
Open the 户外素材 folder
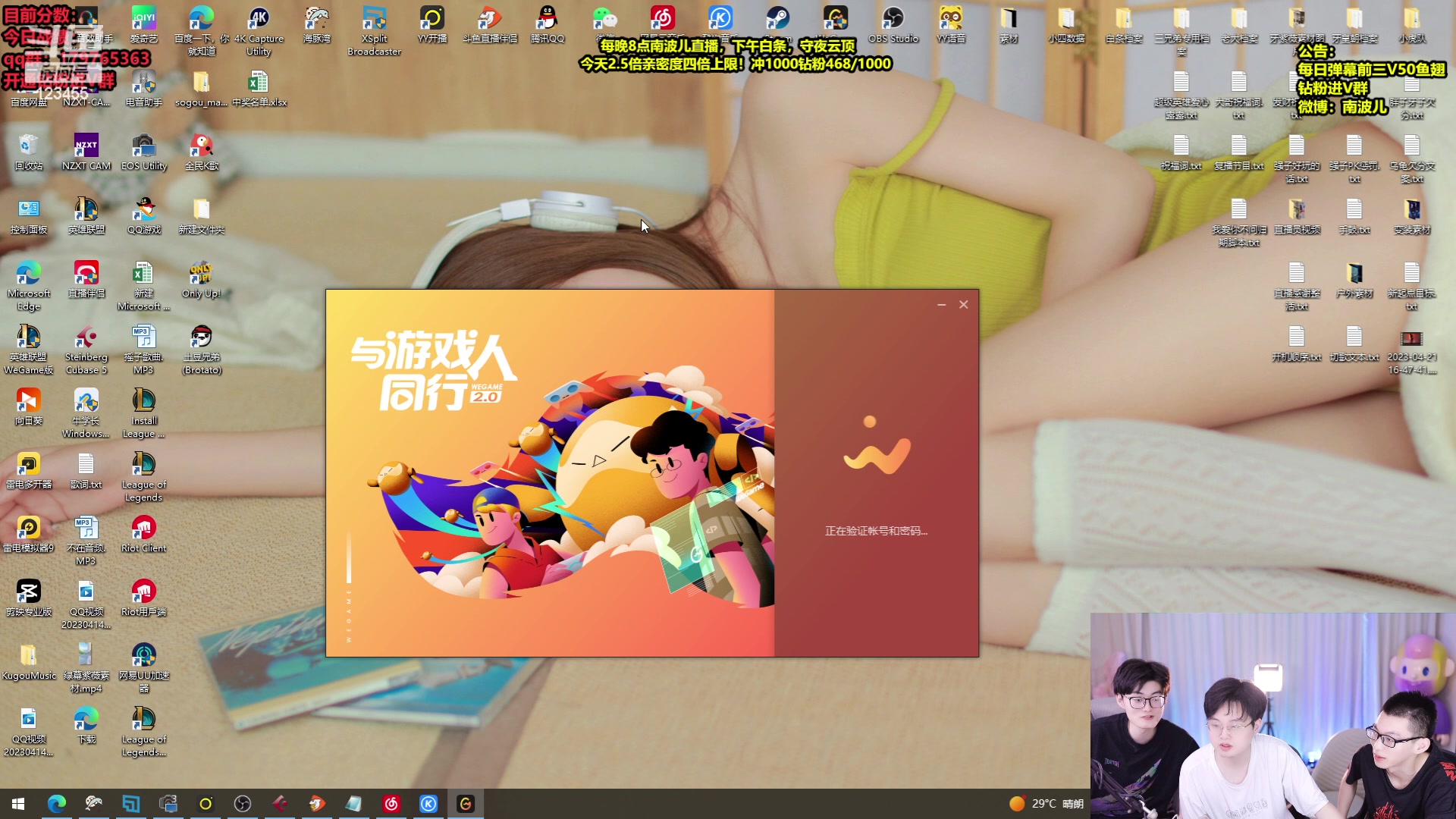coord(1354,279)
